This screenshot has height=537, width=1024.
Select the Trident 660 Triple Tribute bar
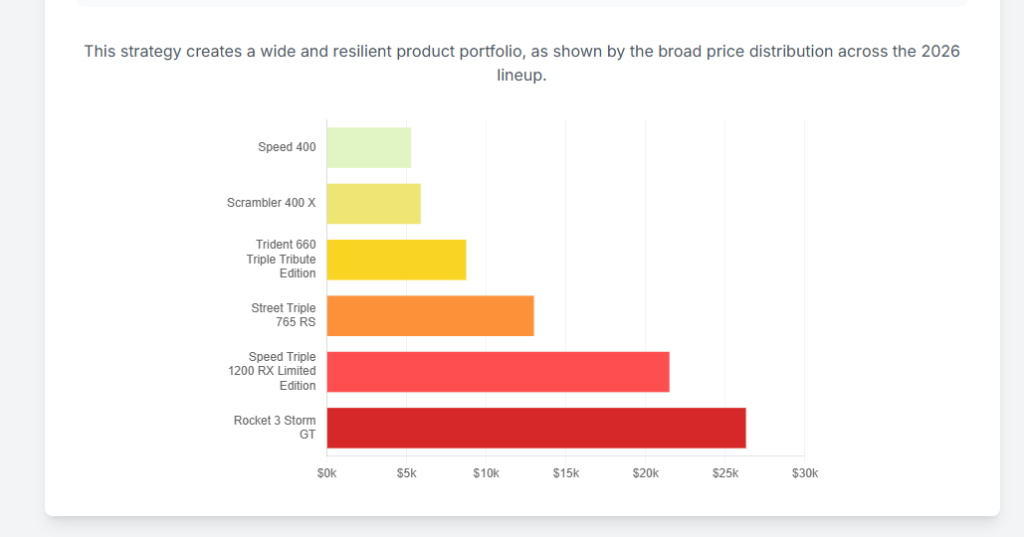(396, 260)
